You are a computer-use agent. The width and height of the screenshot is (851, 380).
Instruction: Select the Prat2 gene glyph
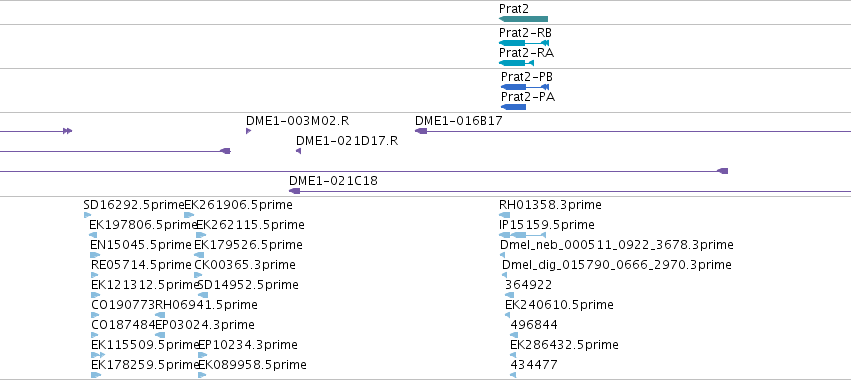[523, 19]
